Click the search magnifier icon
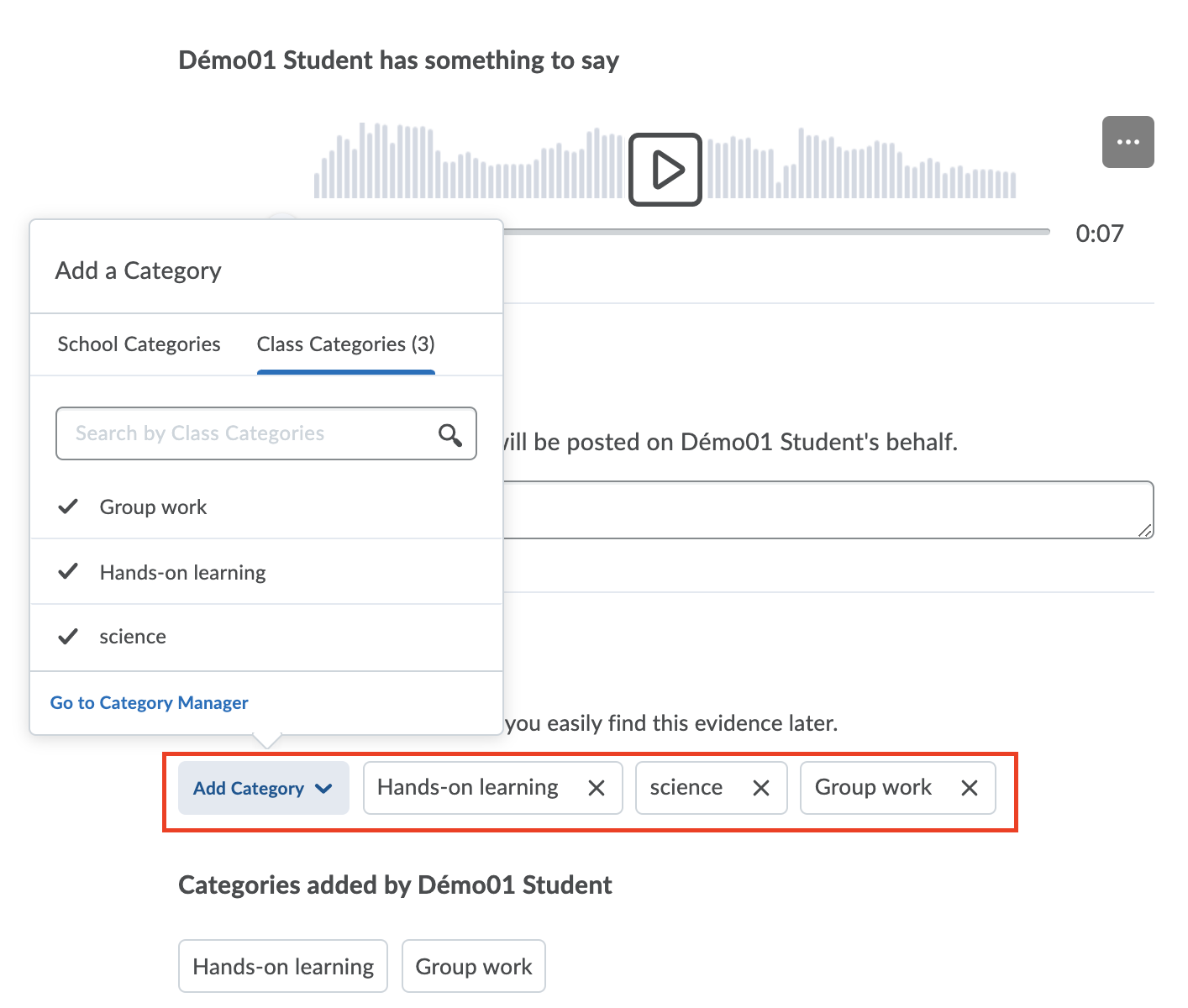The height and width of the screenshot is (1008, 1188). (x=450, y=434)
